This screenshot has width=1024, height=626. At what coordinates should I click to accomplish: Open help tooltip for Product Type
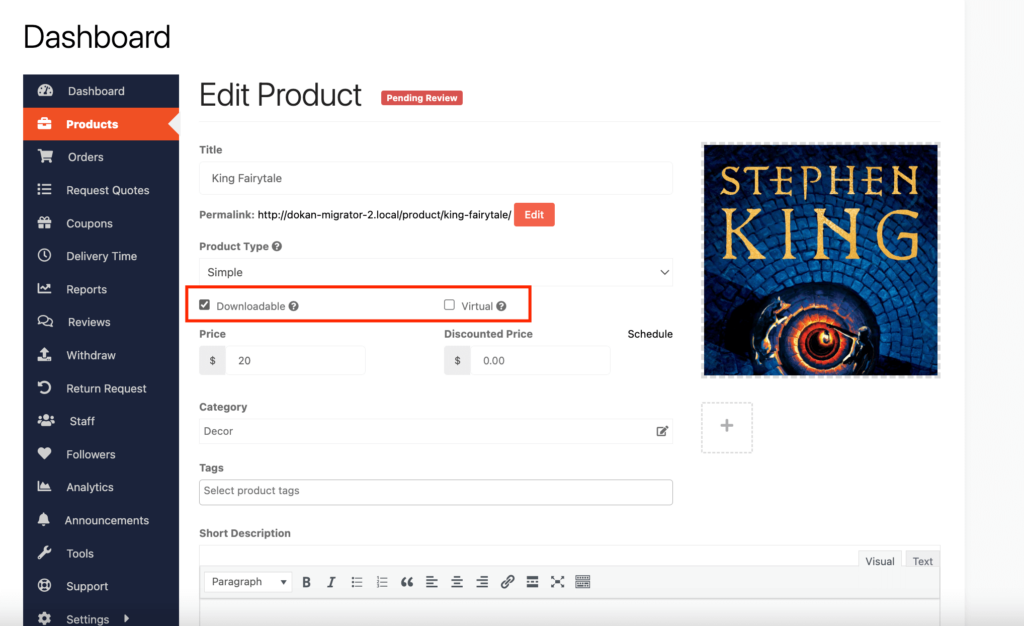[x=277, y=246]
